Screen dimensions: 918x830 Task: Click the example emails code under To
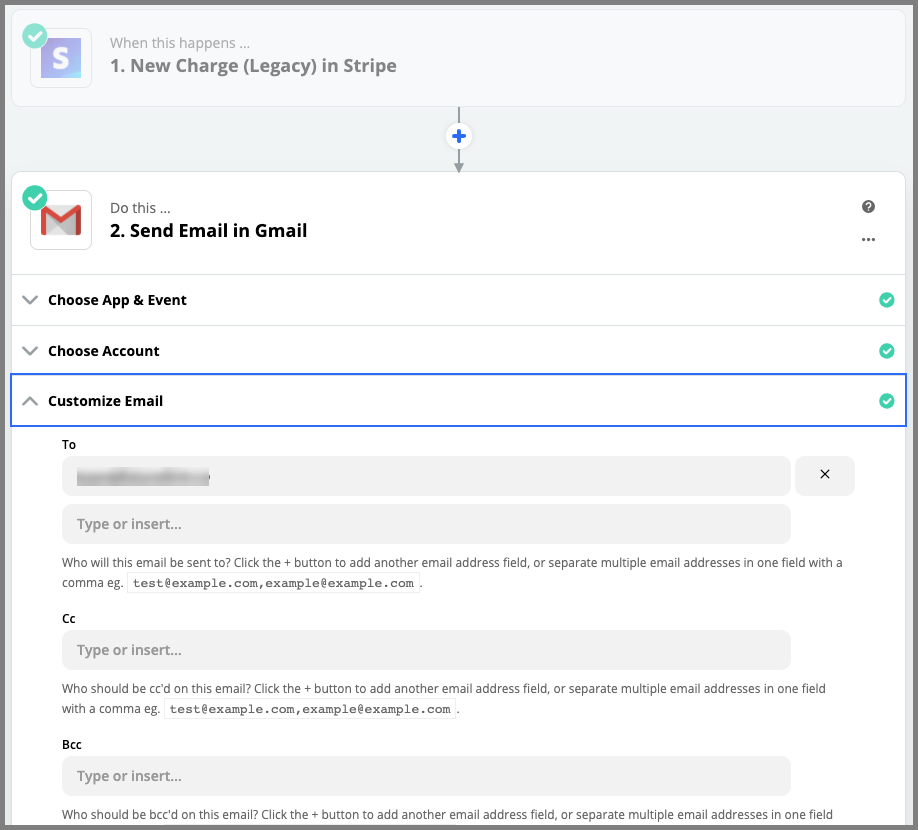(x=273, y=583)
